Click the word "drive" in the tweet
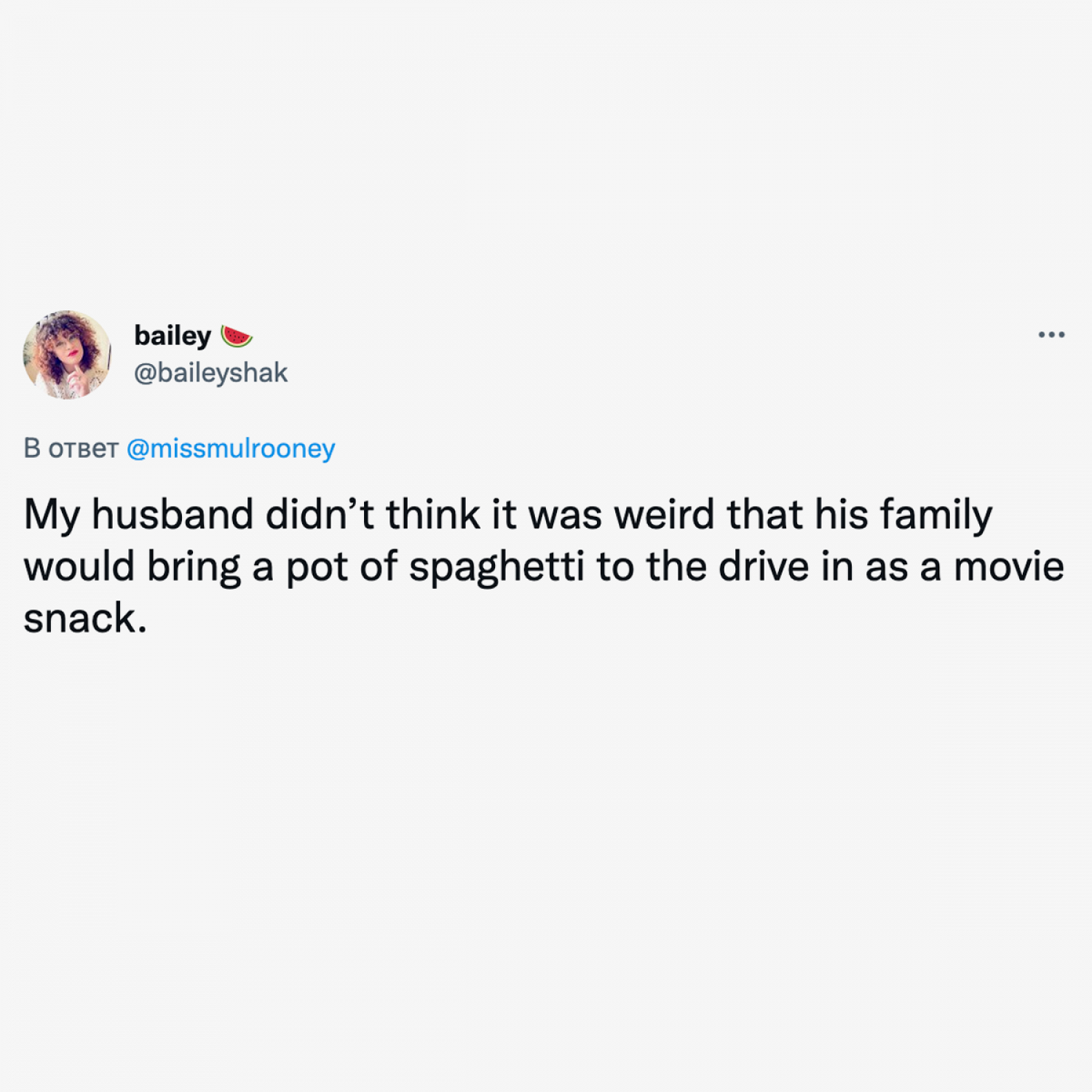The image size is (1092, 1092). point(764,567)
